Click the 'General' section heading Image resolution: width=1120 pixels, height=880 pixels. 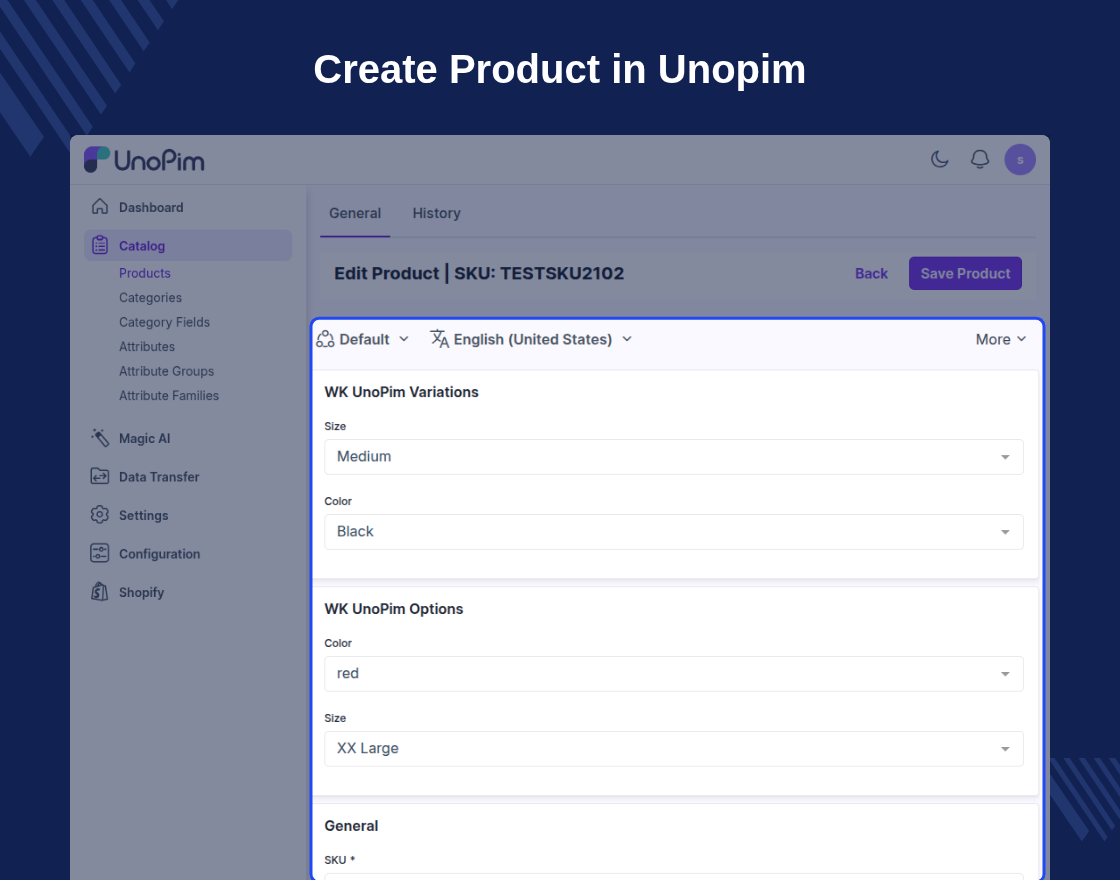click(x=351, y=826)
